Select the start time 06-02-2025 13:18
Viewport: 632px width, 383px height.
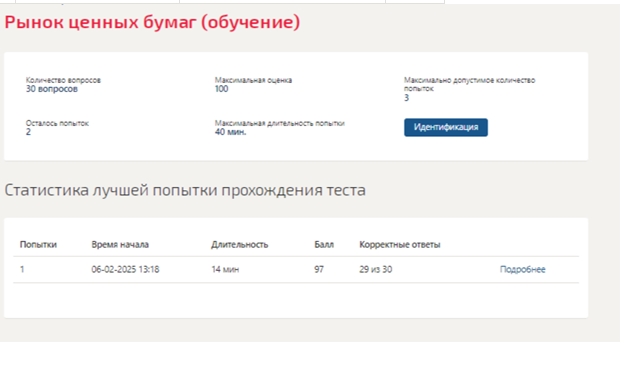click(125, 269)
